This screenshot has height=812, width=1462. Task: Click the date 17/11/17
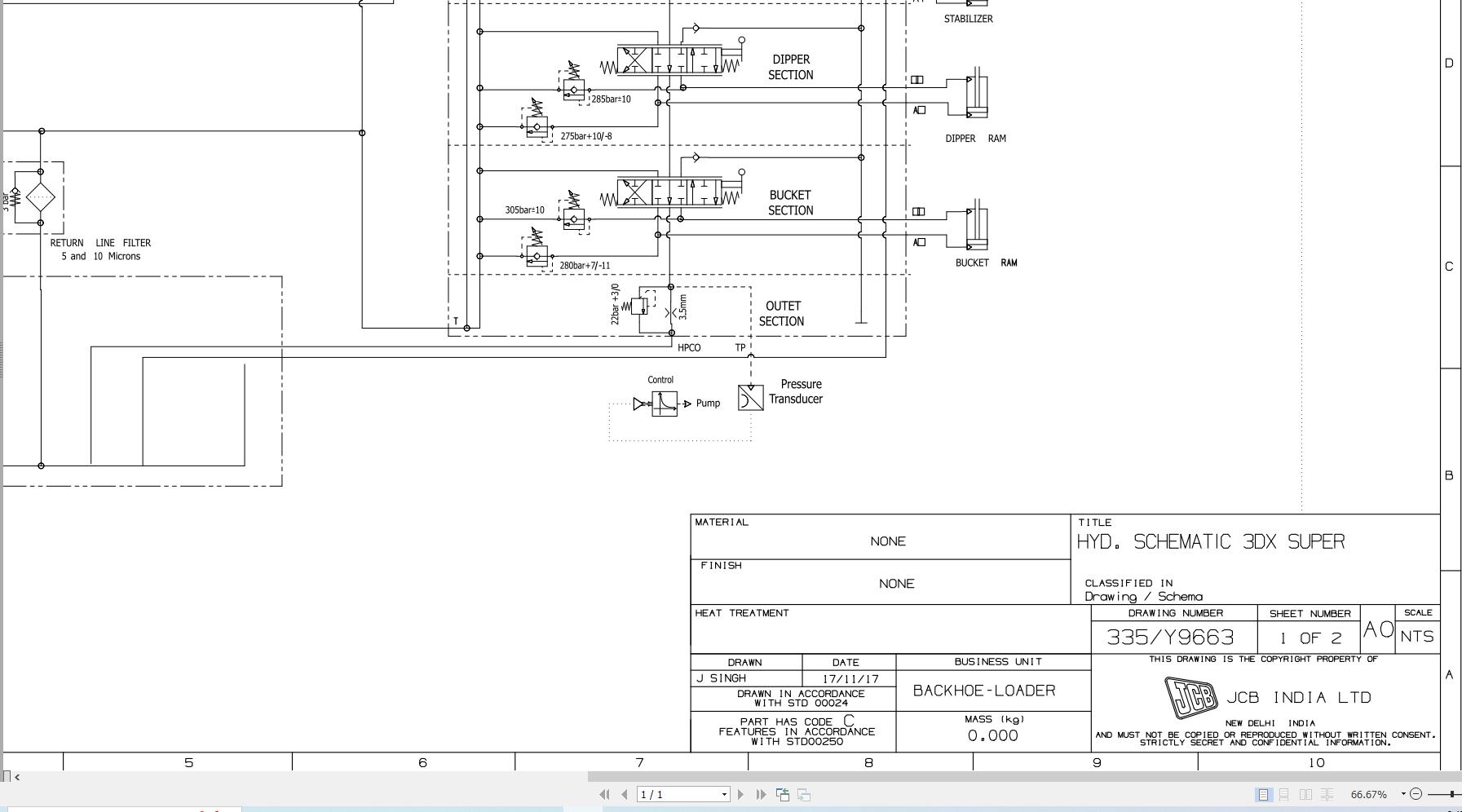(850, 678)
